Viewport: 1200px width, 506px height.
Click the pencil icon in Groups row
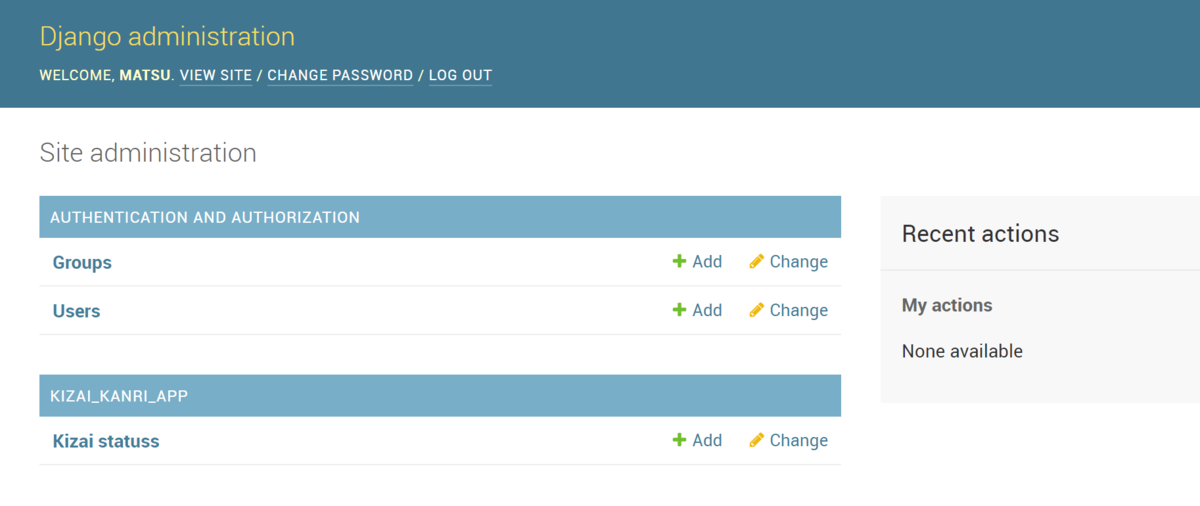757,262
